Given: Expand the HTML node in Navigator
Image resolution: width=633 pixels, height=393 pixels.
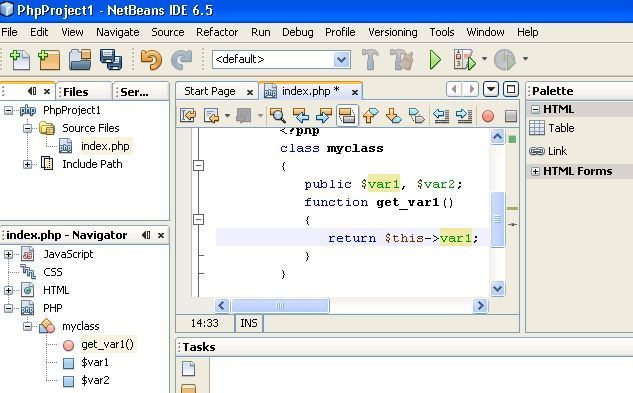Looking at the screenshot, I should click(8, 290).
